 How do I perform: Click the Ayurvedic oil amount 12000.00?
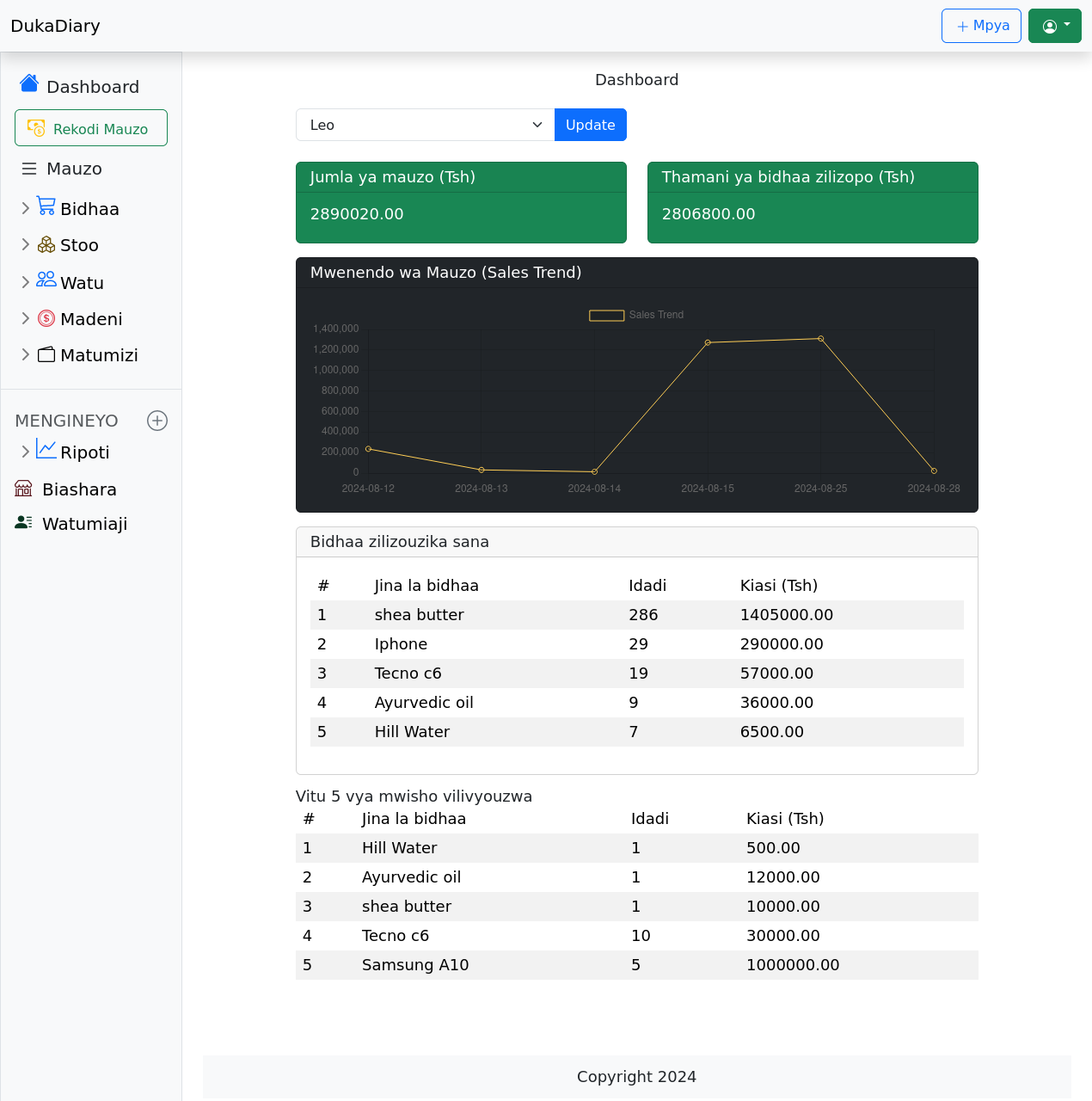click(x=783, y=877)
